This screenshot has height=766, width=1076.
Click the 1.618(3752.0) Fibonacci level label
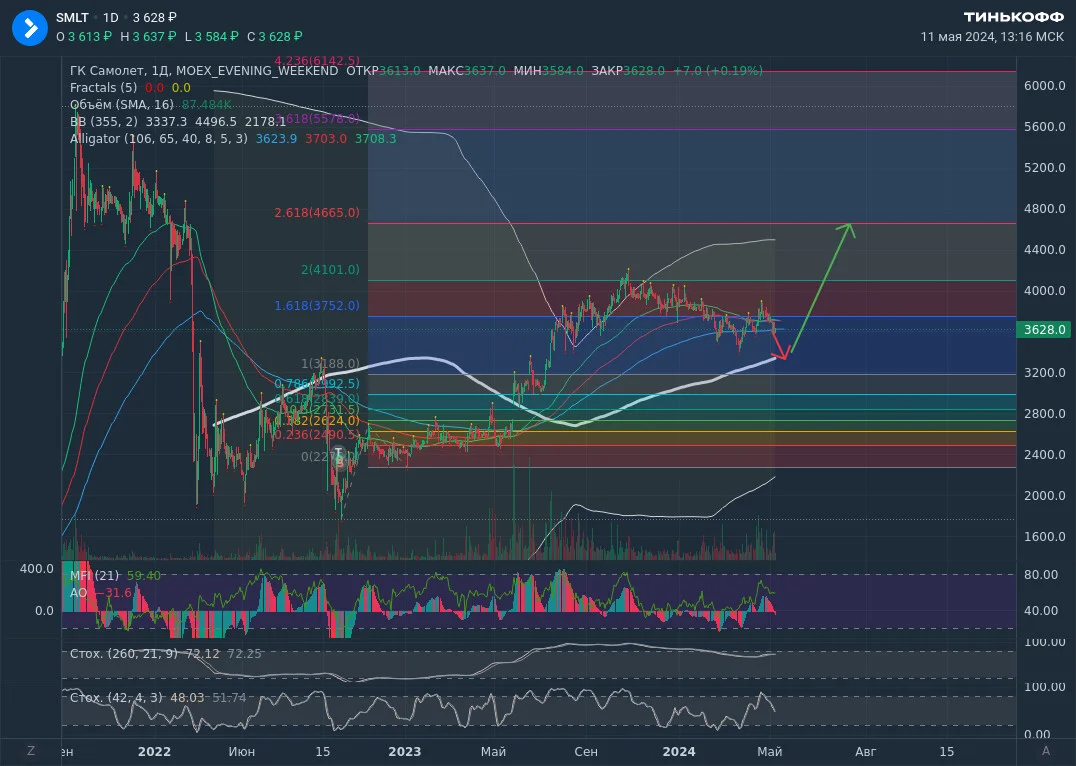(317, 305)
